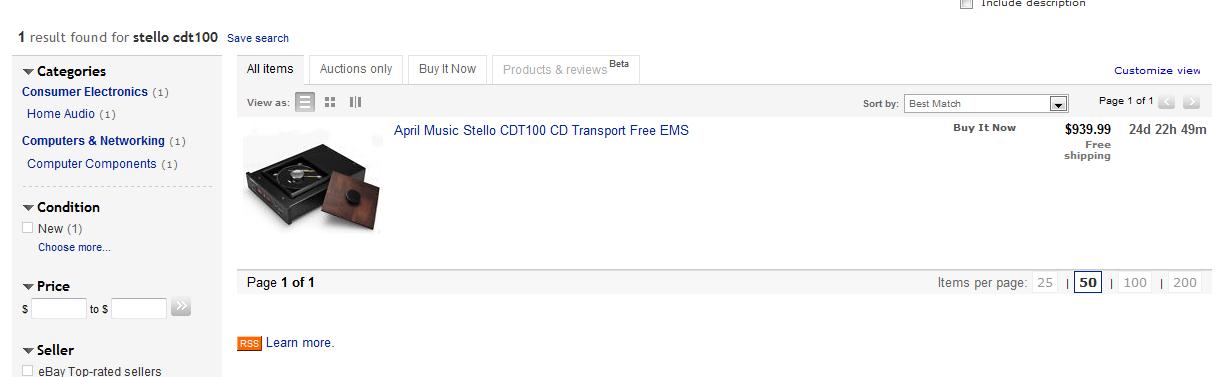
Task: Tick the eBay Top-rated sellers checkbox
Action: (x=28, y=371)
